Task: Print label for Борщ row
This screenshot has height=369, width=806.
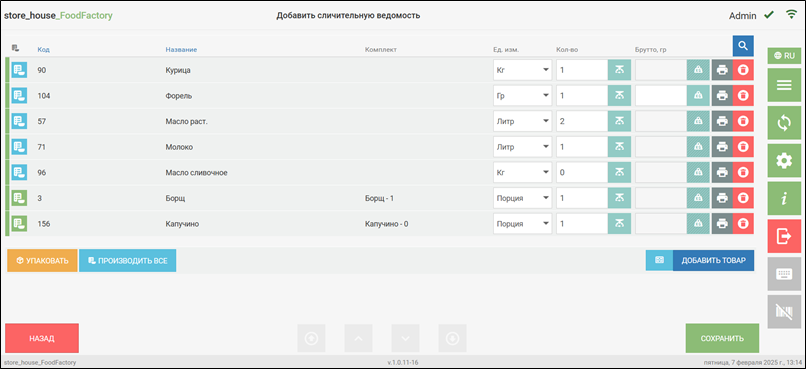Action: (x=722, y=198)
